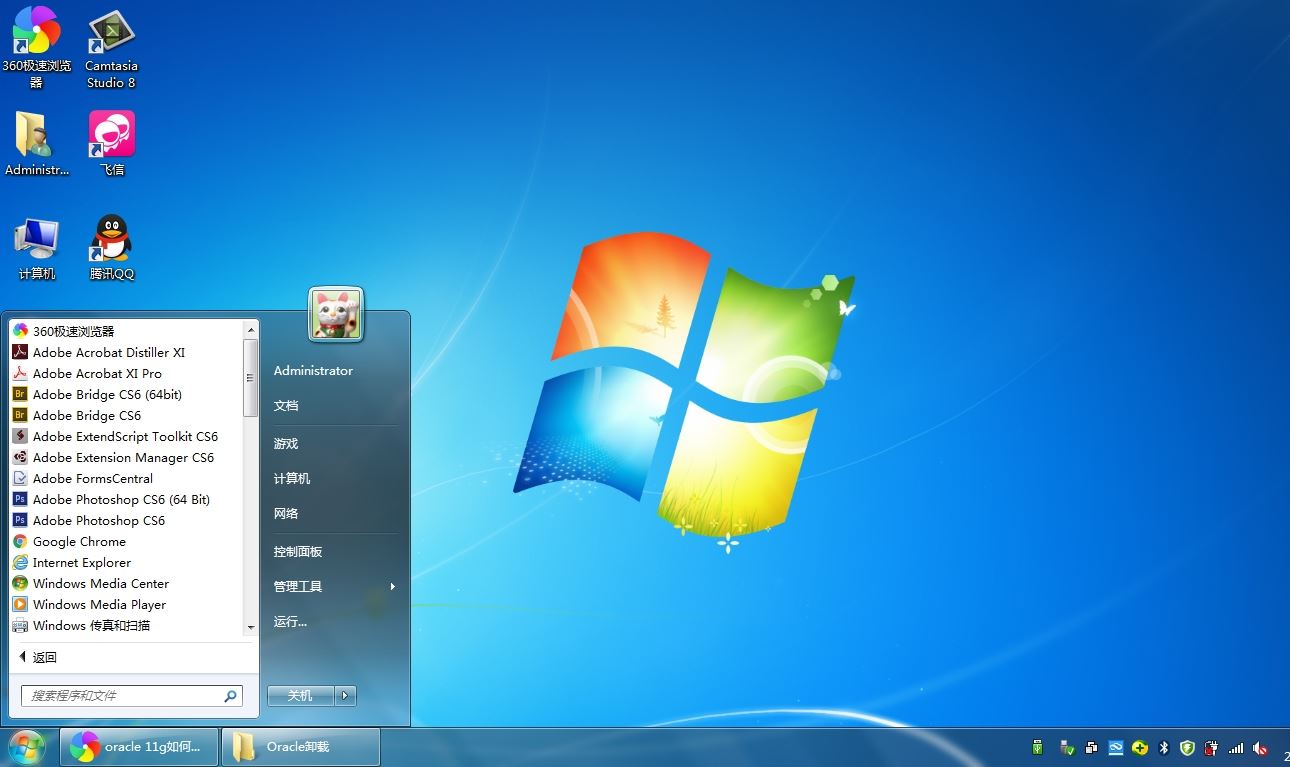Click the green shield lightning tray icon
This screenshot has height=767, width=1290.
click(1188, 747)
